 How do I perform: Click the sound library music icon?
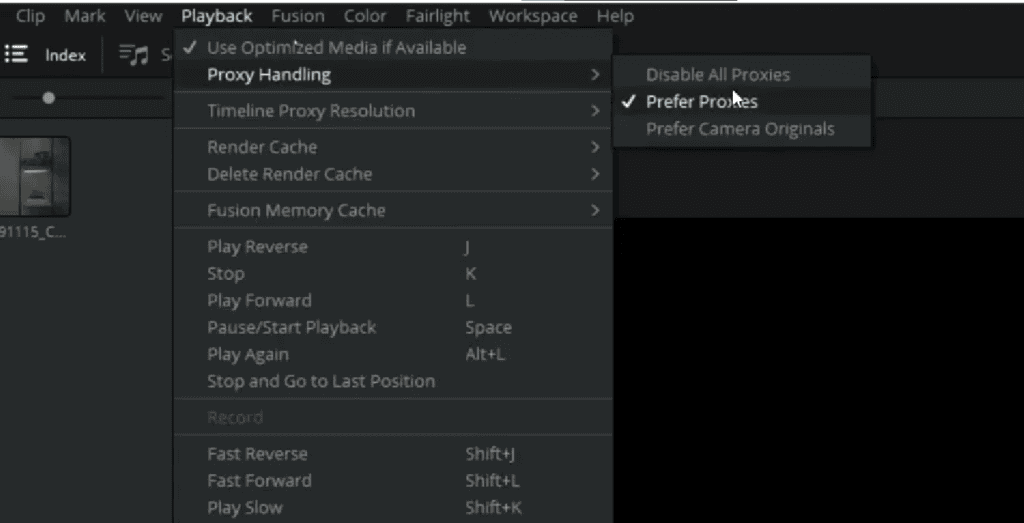pos(134,55)
